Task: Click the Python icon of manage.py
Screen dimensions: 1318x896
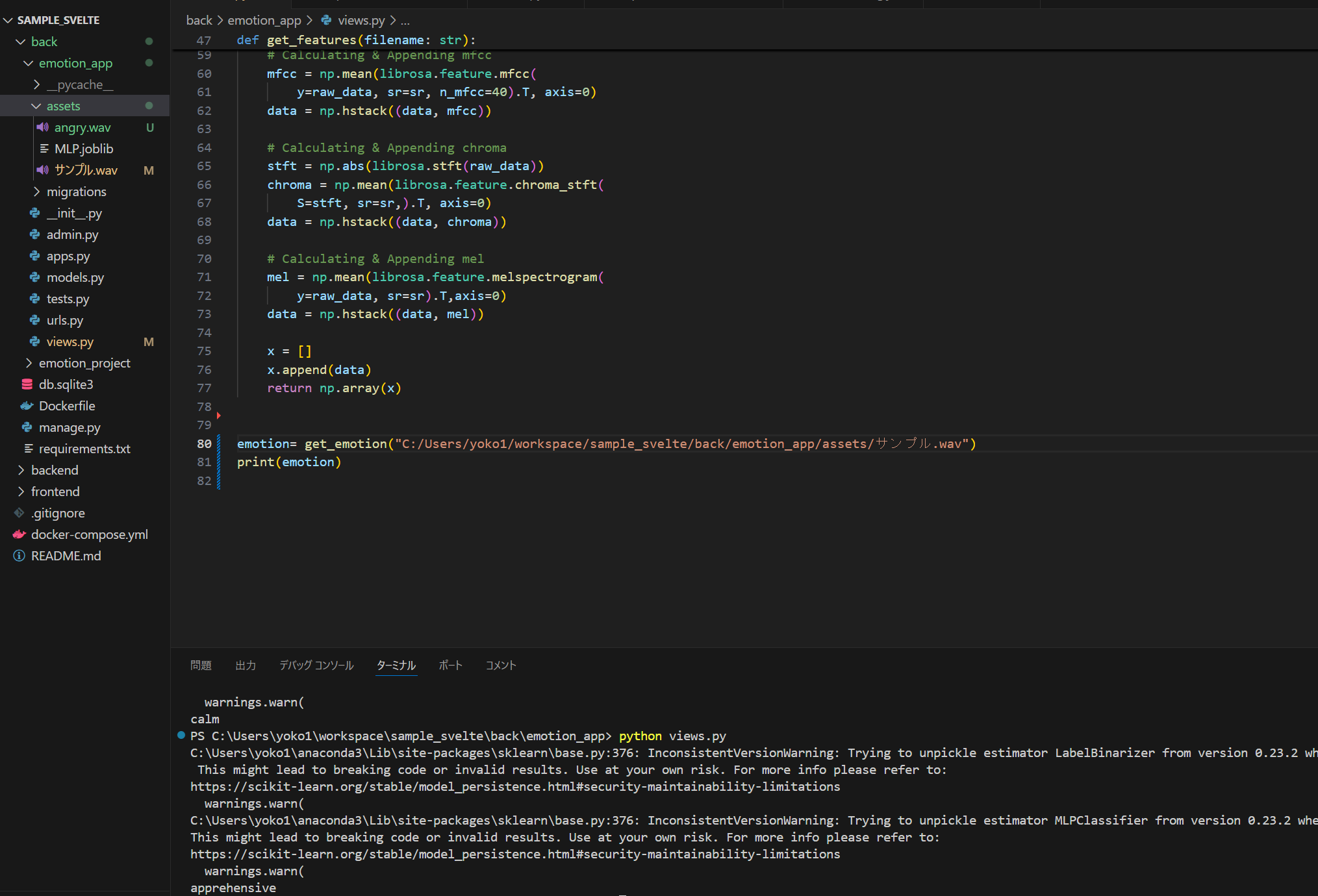Action: (x=27, y=427)
